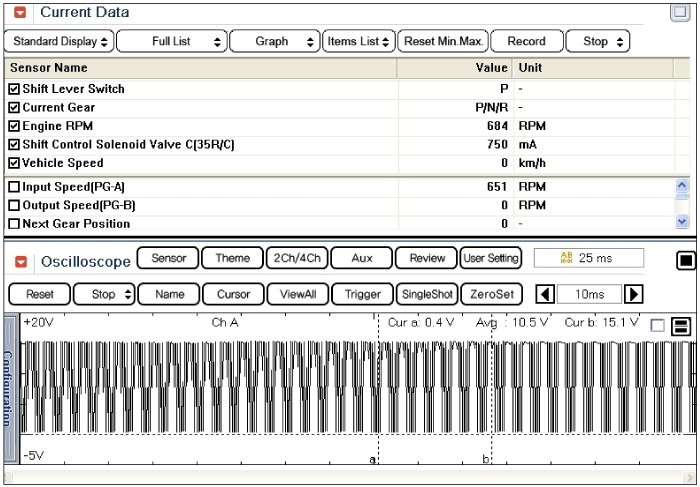Click the Input Speed value 651
The height and width of the screenshot is (487, 700).
coord(497,187)
